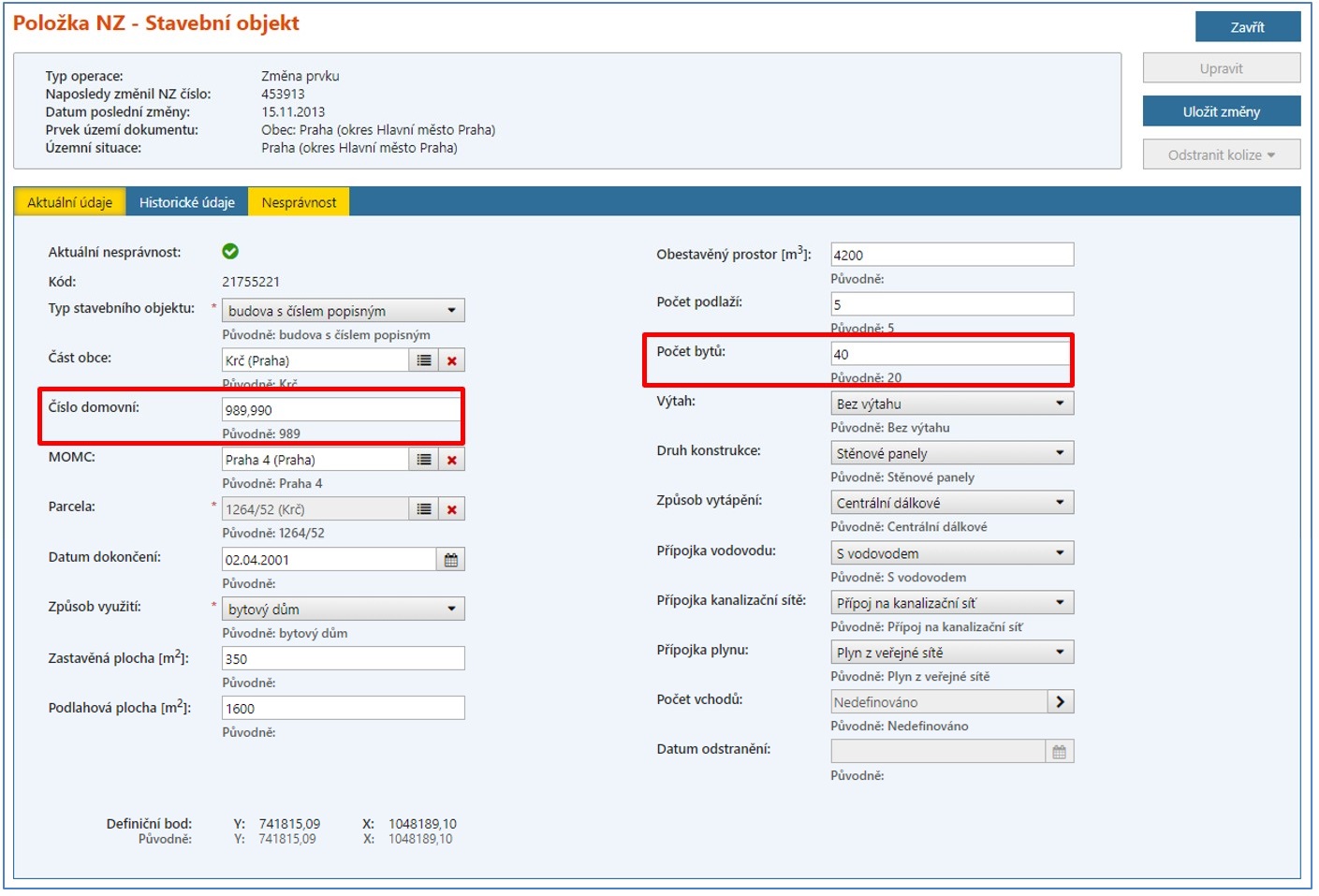Switch to Historické údaje tab
1319x896 pixels.
coord(187,202)
